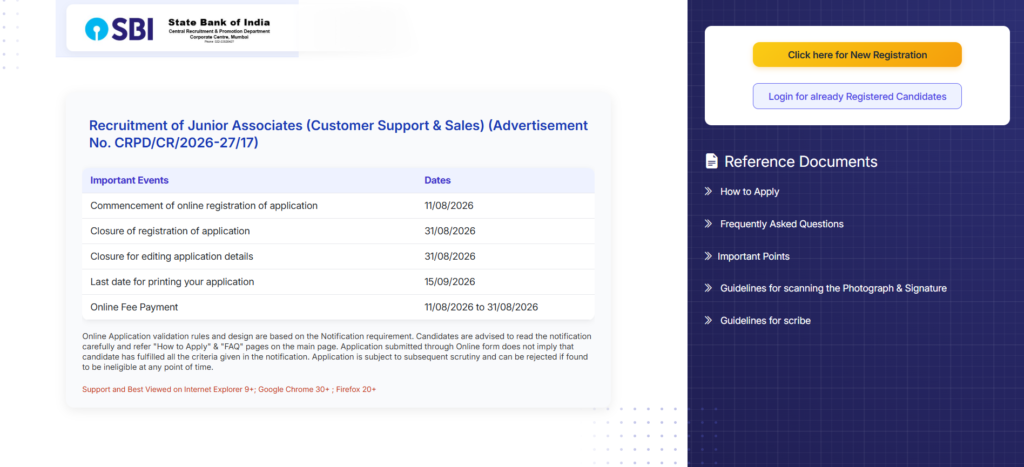The width and height of the screenshot is (1024, 467).
Task: Click the State Bank of India header text
Action: (x=219, y=23)
